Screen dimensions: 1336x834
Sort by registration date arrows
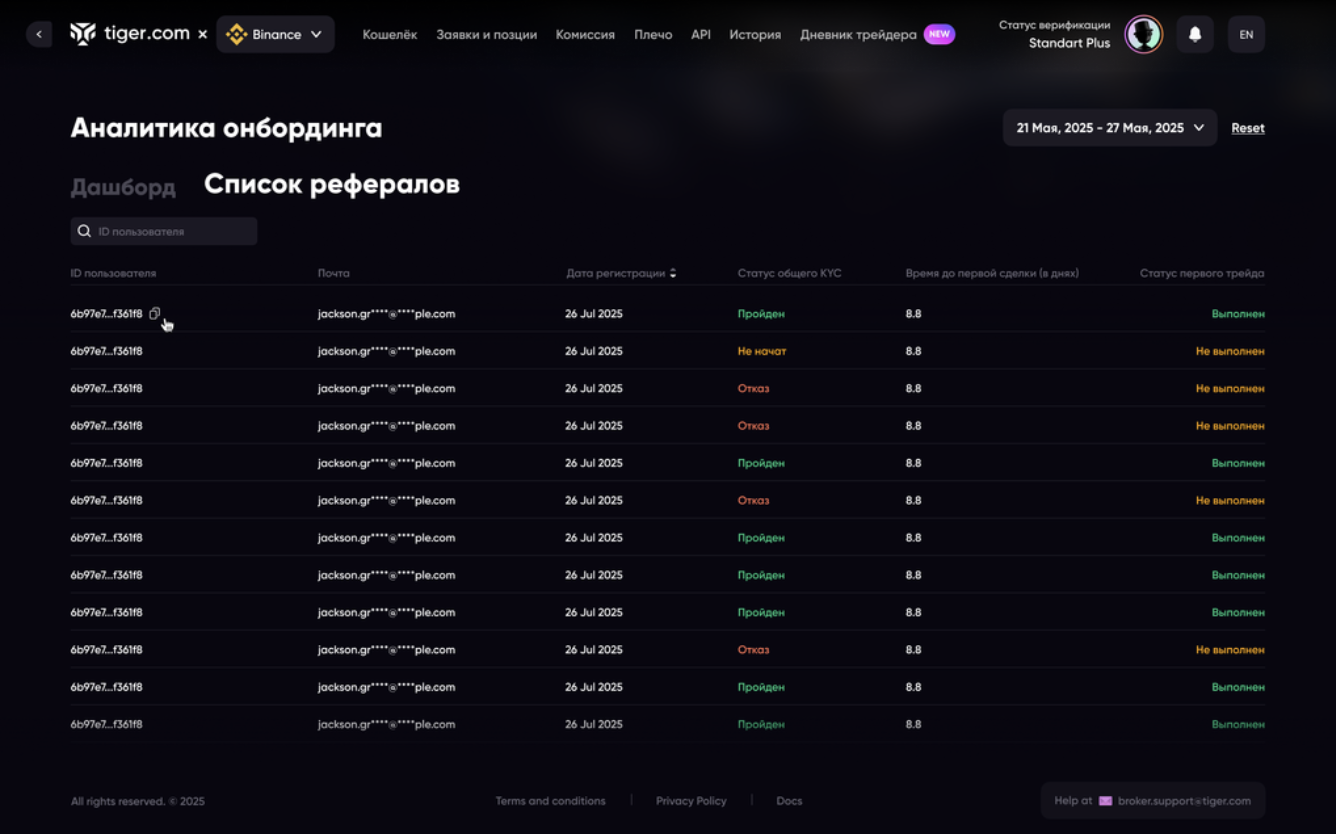coord(673,273)
